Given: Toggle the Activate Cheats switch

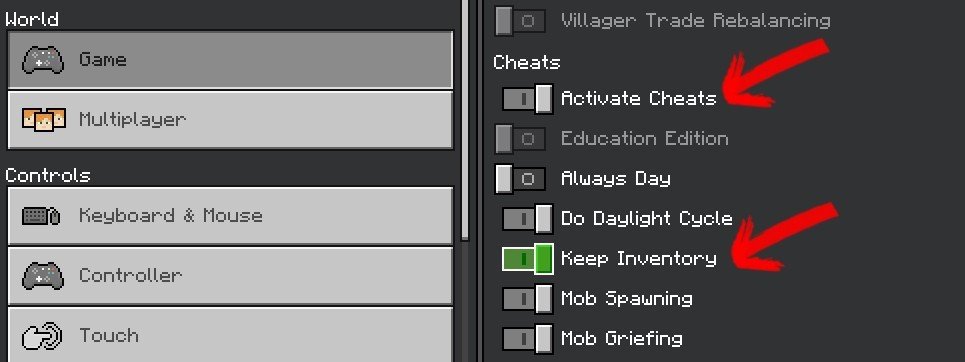Looking at the screenshot, I should [527, 99].
